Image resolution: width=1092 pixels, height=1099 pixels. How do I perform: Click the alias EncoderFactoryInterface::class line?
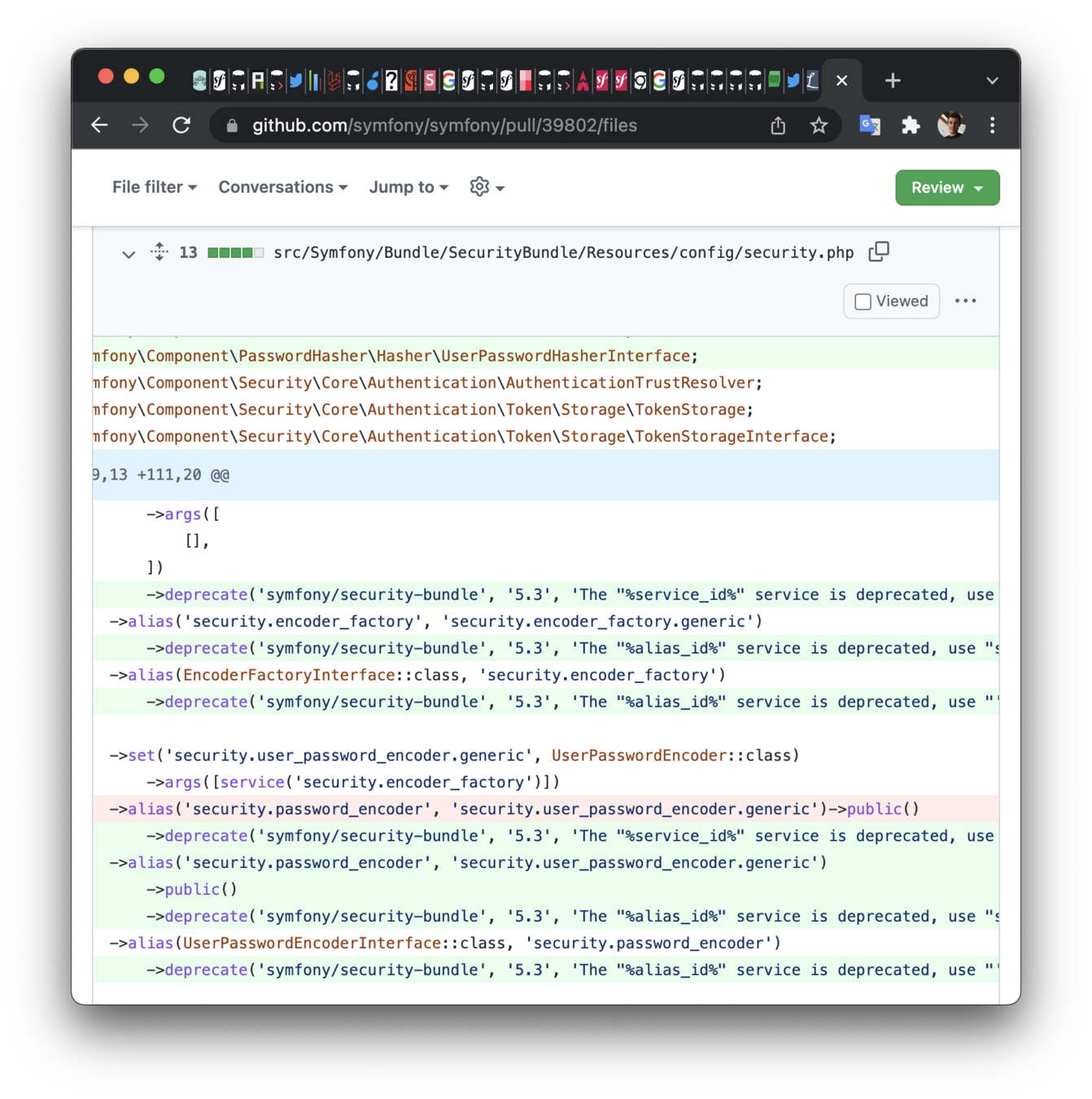click(545, 675)
